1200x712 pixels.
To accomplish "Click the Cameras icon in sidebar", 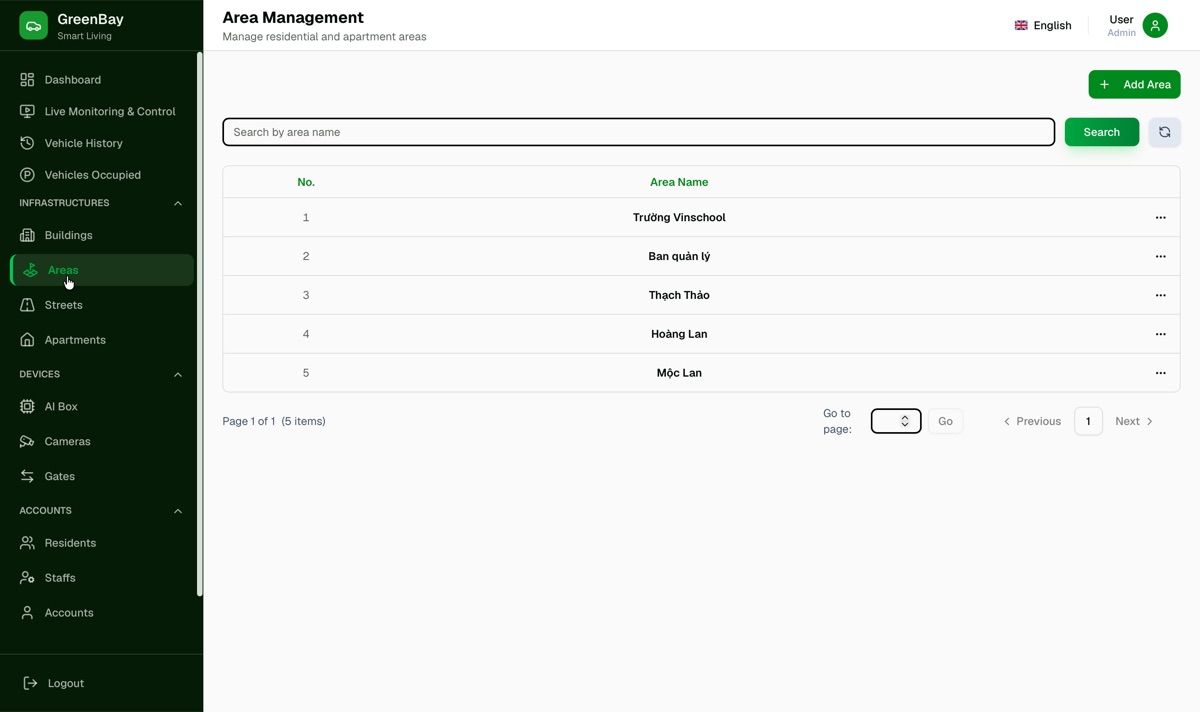I will point(27,441).
